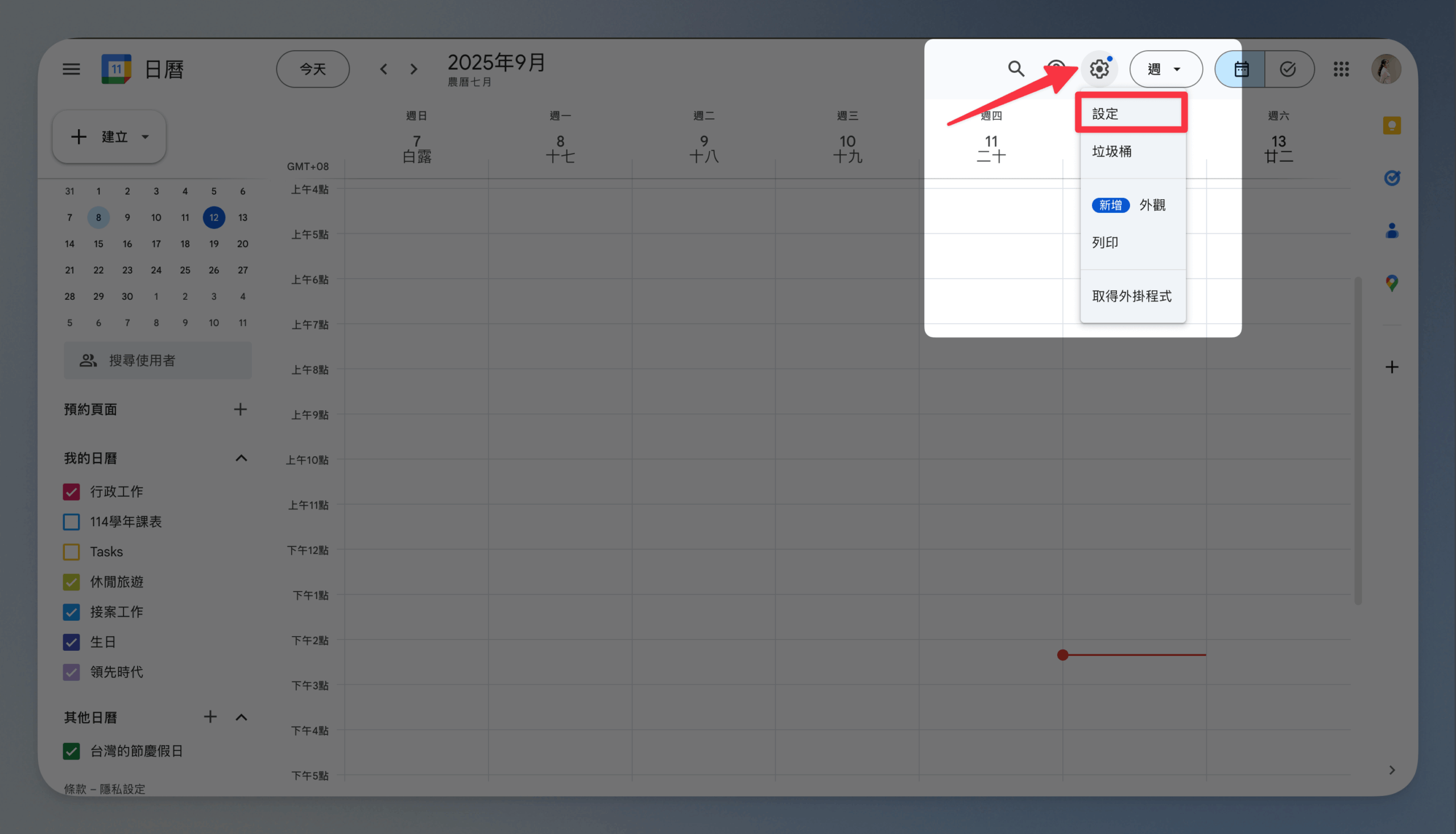Screen dimensions: 1456x834
Task: Click the settings gear icon
Action: 1099,69
